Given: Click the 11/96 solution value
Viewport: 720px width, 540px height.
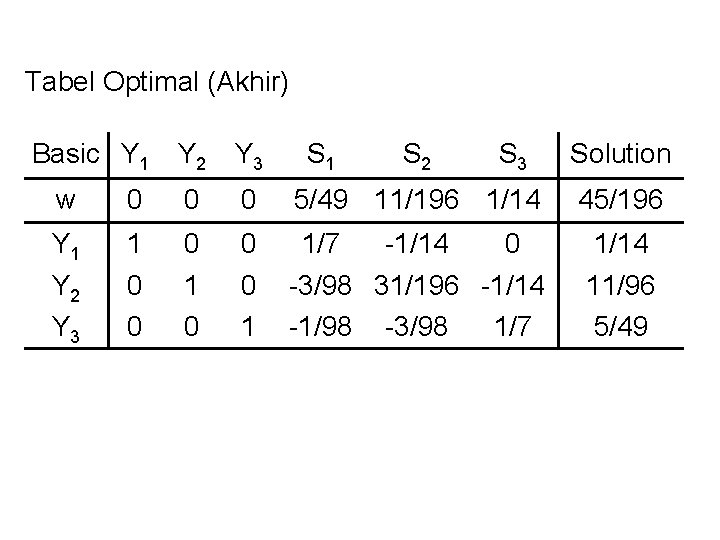Looking at the screenshot, I should tap(620, 286).
